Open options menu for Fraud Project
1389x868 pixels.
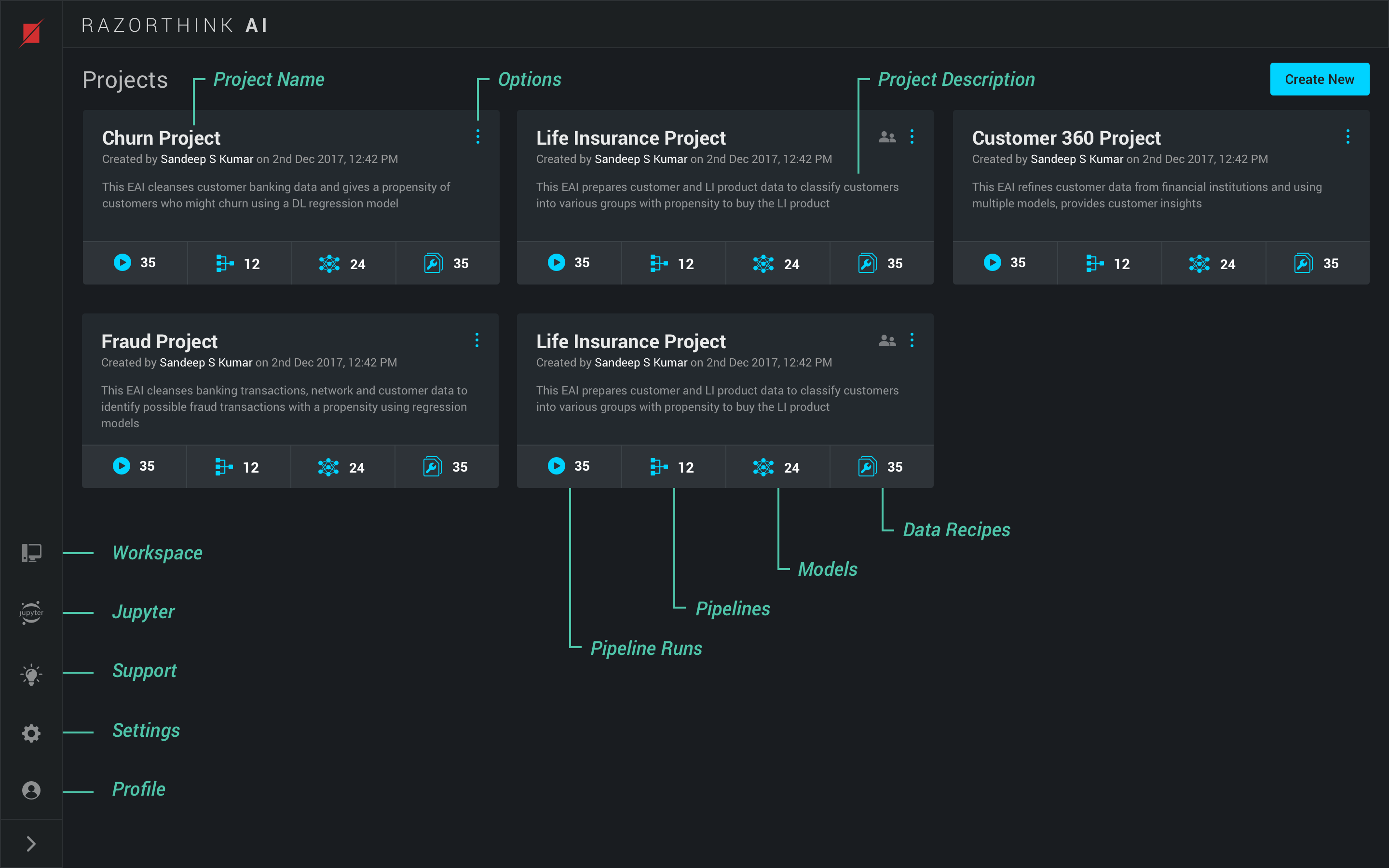point(477,340)
